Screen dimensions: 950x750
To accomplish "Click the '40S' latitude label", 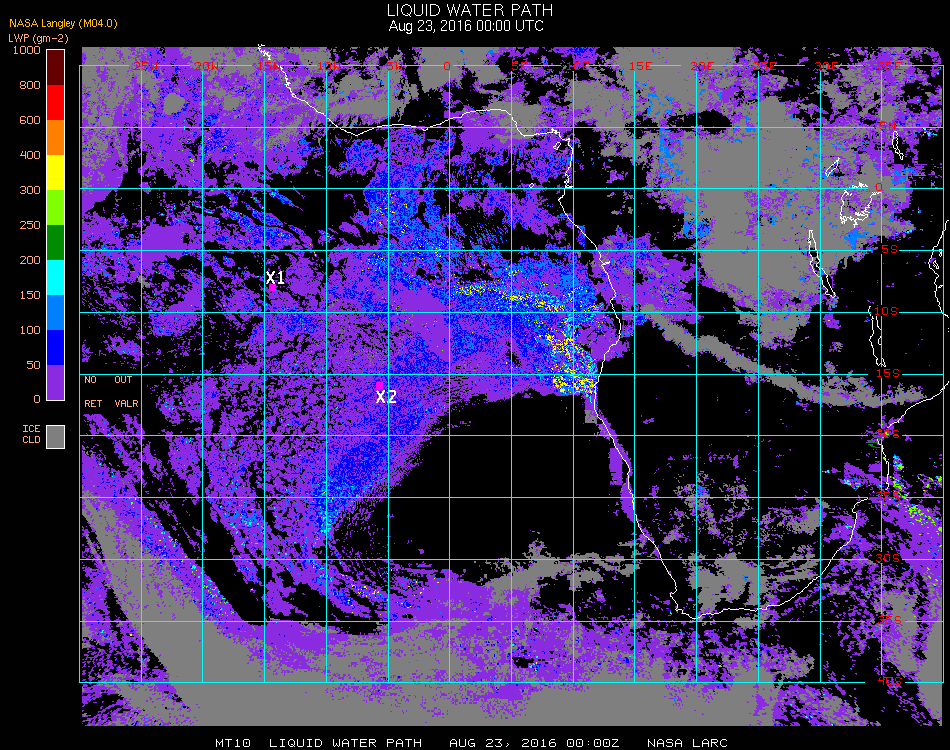I will 889,682.
